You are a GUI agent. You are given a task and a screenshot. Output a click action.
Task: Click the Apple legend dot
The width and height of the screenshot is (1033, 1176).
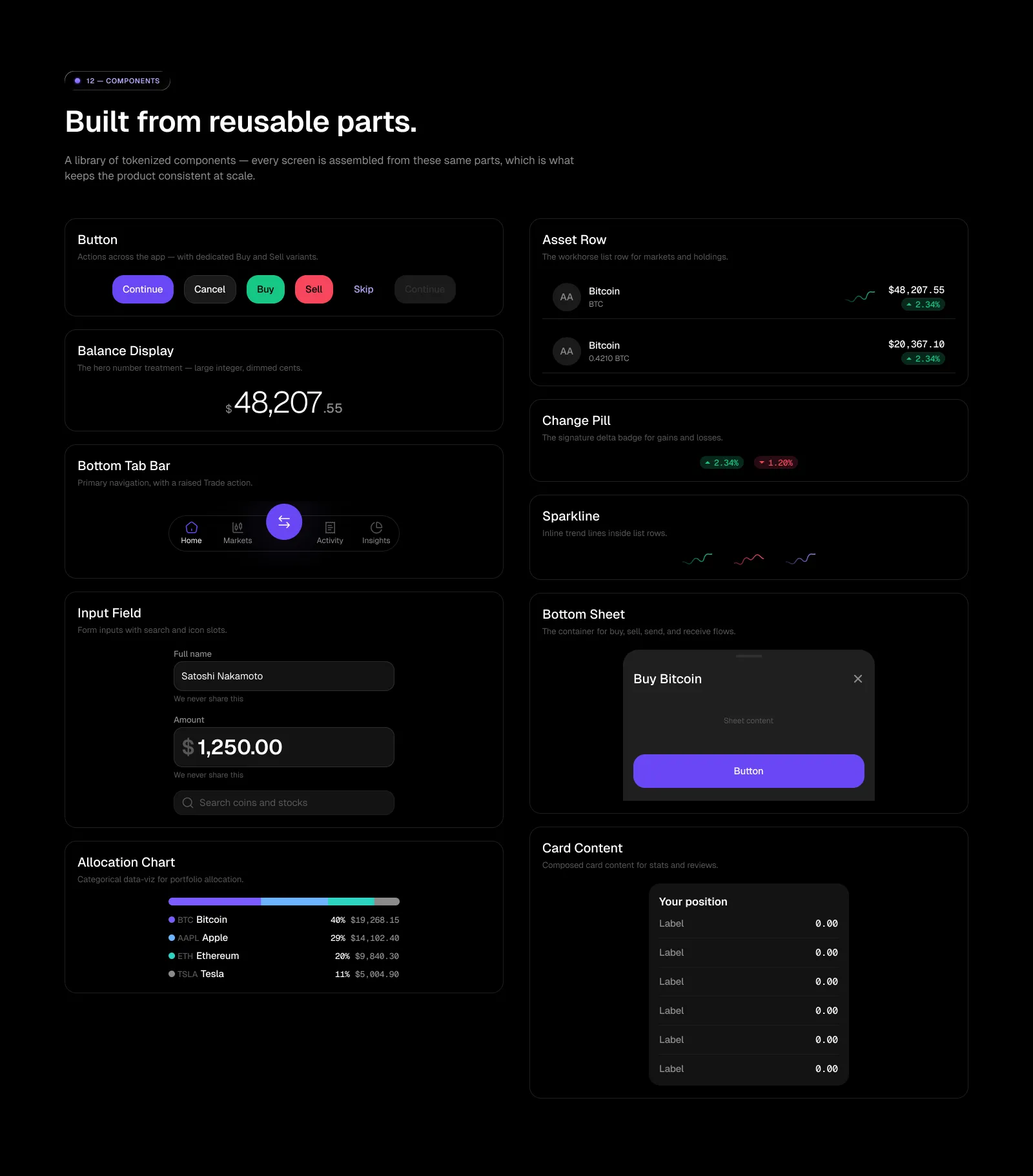point(172,938)
